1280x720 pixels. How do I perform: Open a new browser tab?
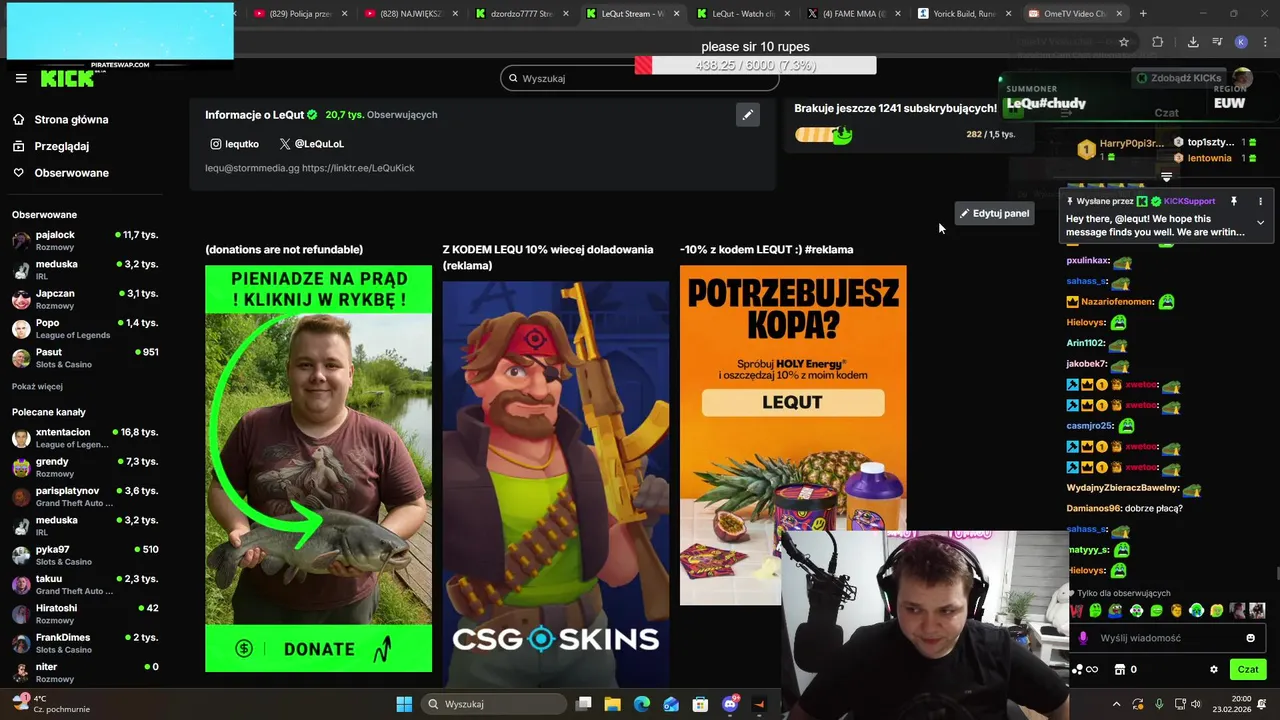(1143, 14)
